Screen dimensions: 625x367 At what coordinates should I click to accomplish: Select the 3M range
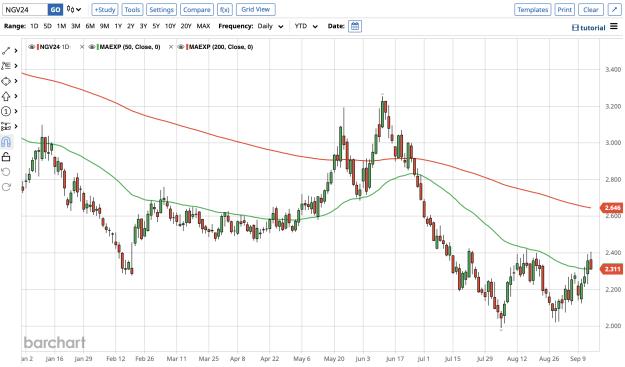coord(75,26)
